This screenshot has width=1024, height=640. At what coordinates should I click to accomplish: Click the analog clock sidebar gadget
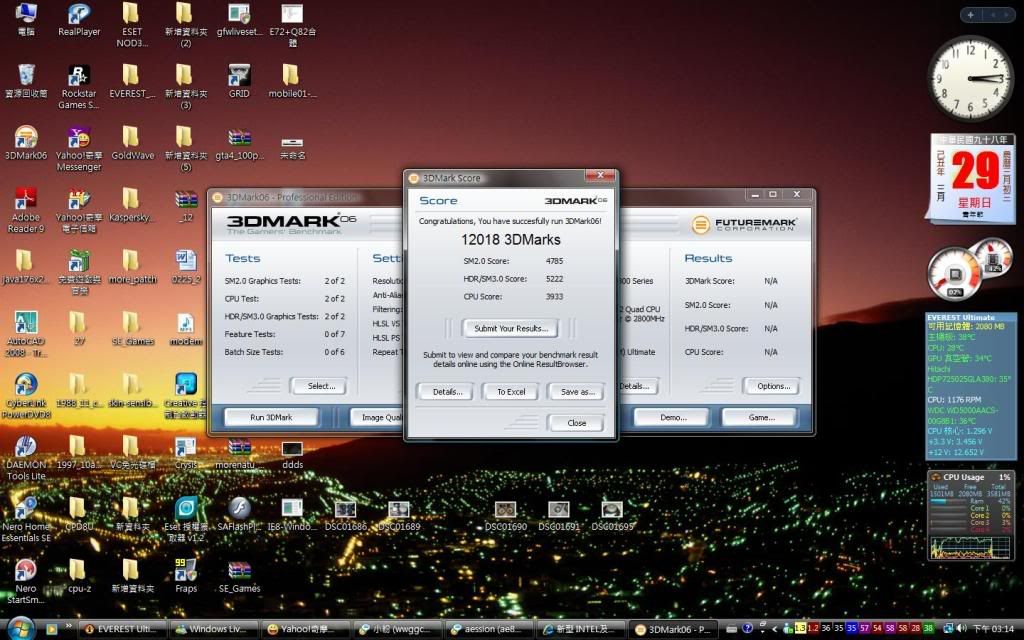pos(971,78)
